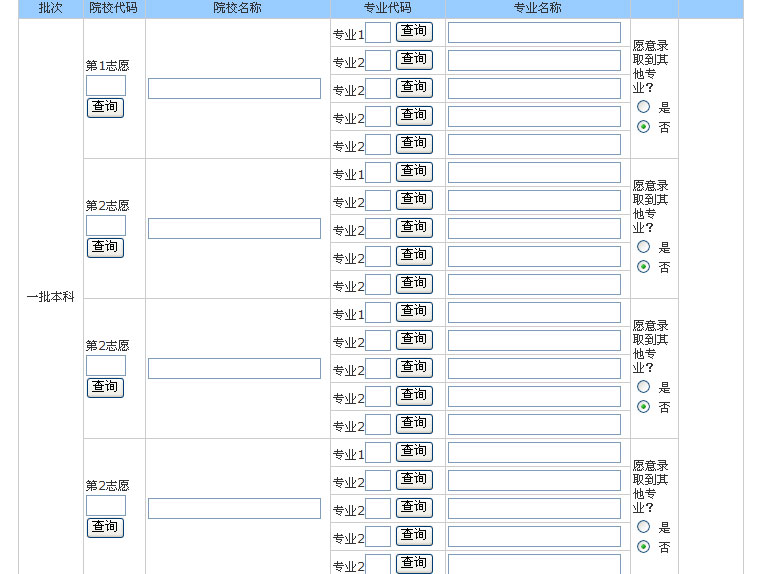Click 查询 under the first 第2志愿 code box
Screen dimensions: 758x574
(105, 248)
